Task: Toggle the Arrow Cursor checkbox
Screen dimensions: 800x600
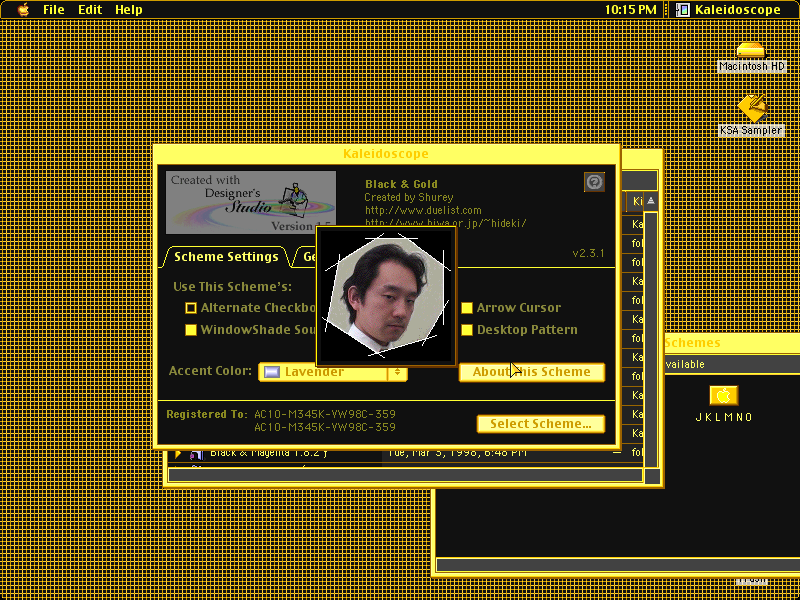Action: pos(466,308)
